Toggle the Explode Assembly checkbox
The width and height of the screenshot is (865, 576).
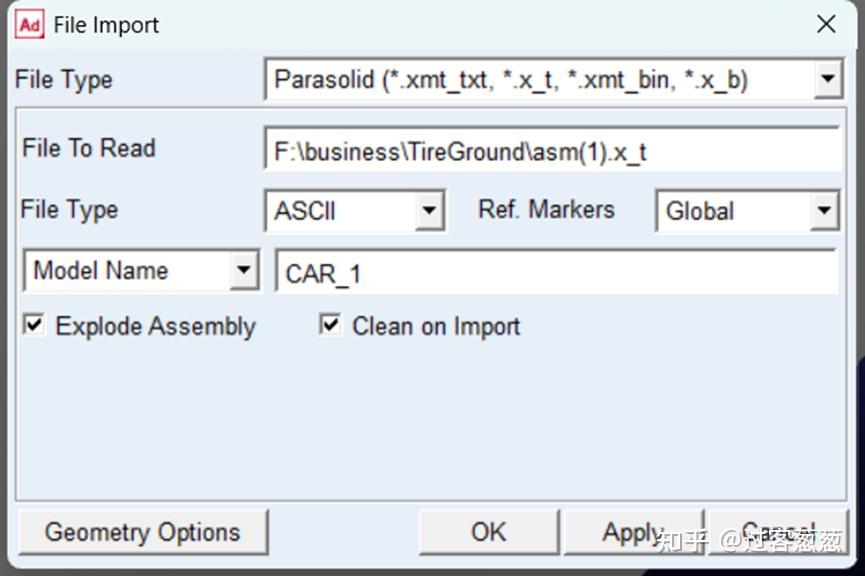[34, 324]
